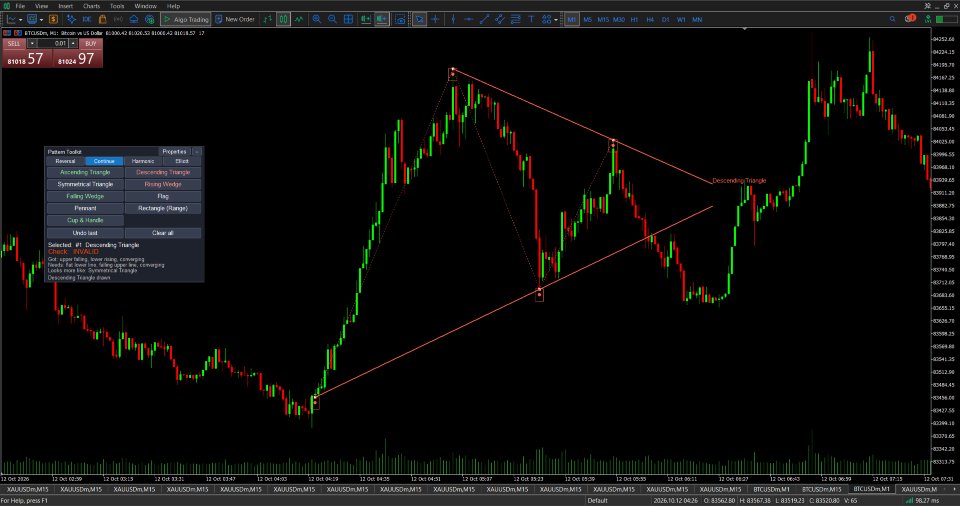Switch chart to line chart type

pyautogui.click(x=299, y=20)
